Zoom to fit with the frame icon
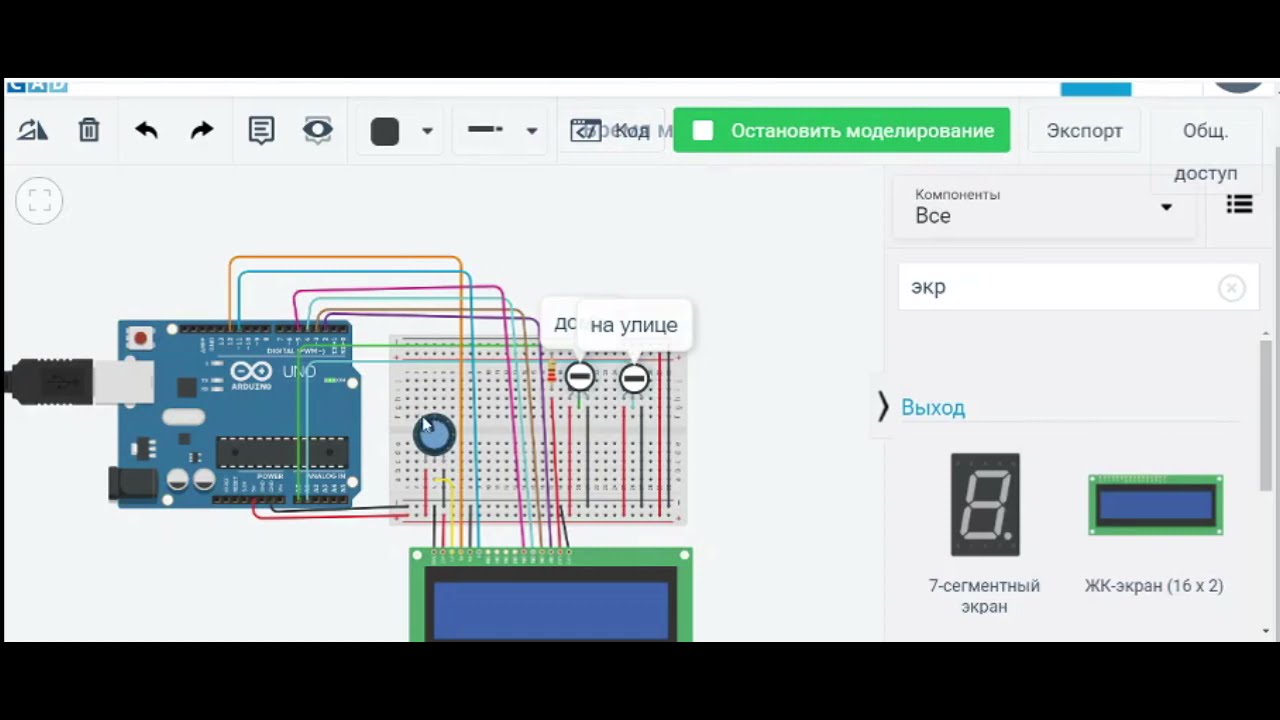This screenshot has height=720, width=1280. click(x=40, y=202)
